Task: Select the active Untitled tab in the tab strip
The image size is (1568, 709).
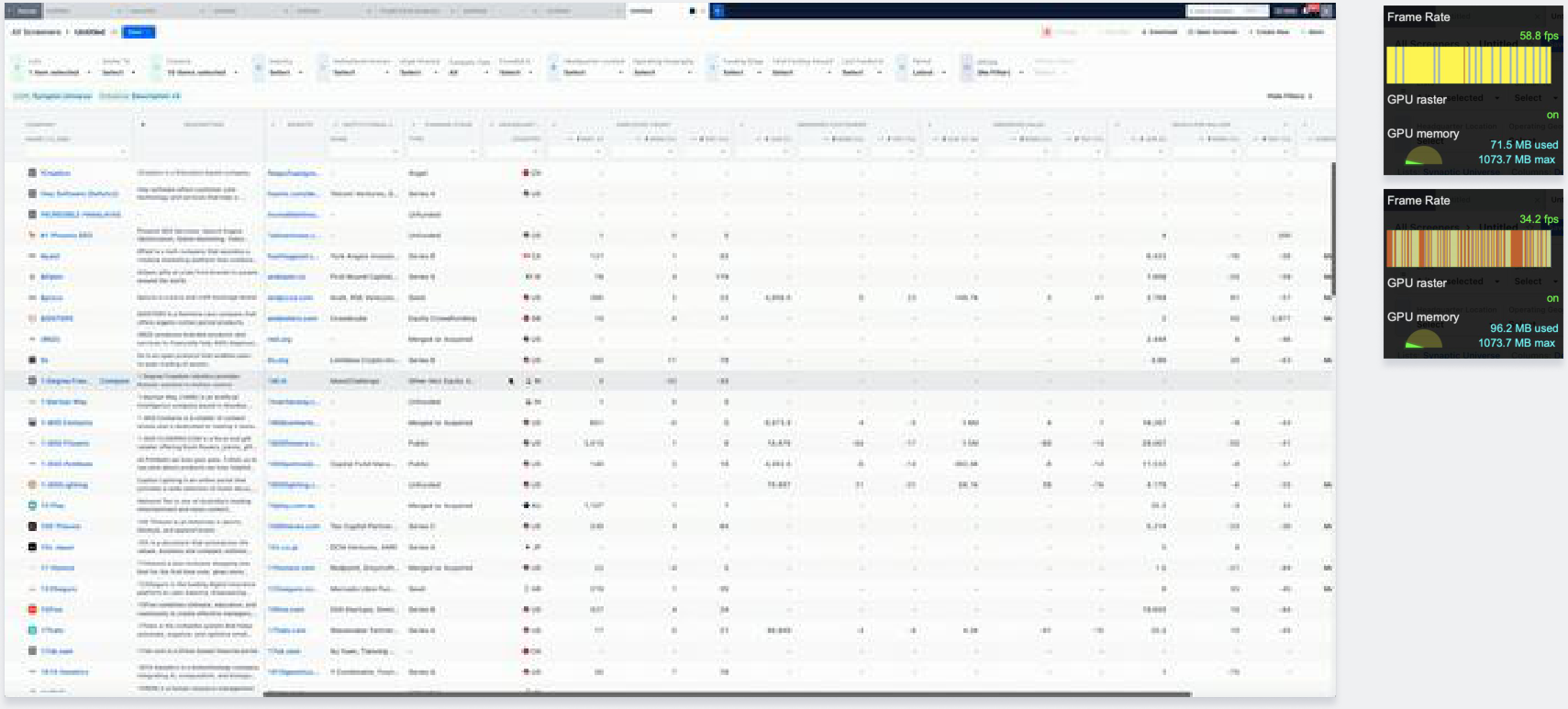Action: [665, 10]
